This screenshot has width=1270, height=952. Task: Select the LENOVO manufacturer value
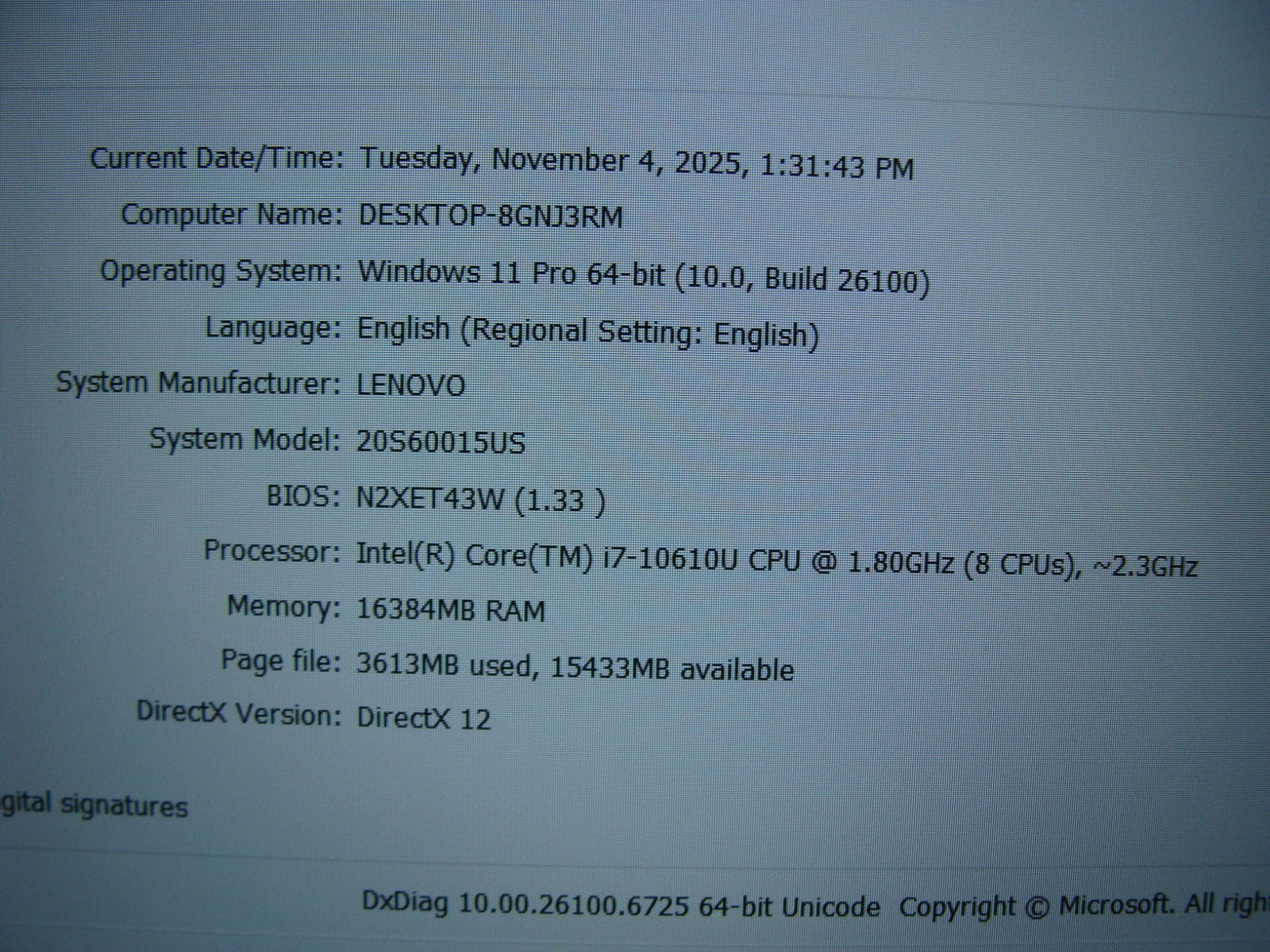tap(410, 386)
